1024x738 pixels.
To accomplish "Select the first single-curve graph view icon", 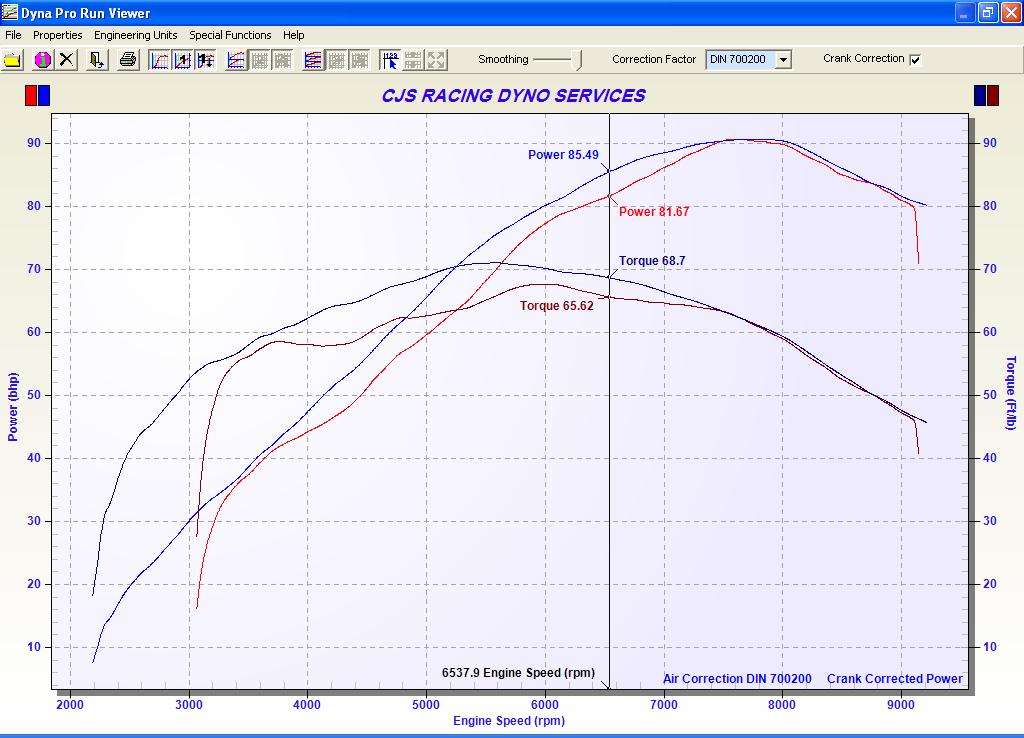I will (x=160, y=60).
